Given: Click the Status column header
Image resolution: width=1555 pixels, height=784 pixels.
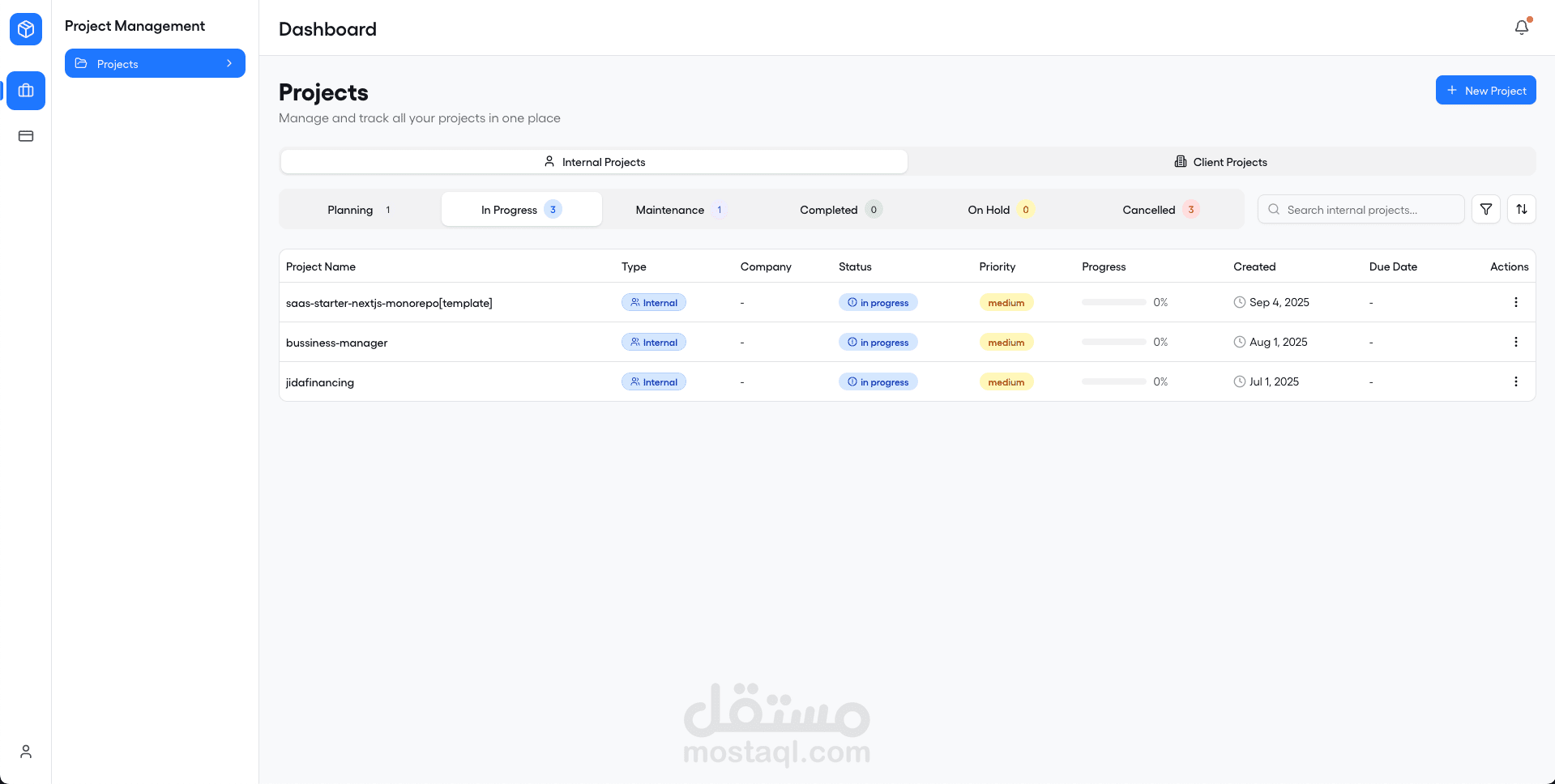Looking at the screenshot, I should pyautogui.click(x=855, y=266).
